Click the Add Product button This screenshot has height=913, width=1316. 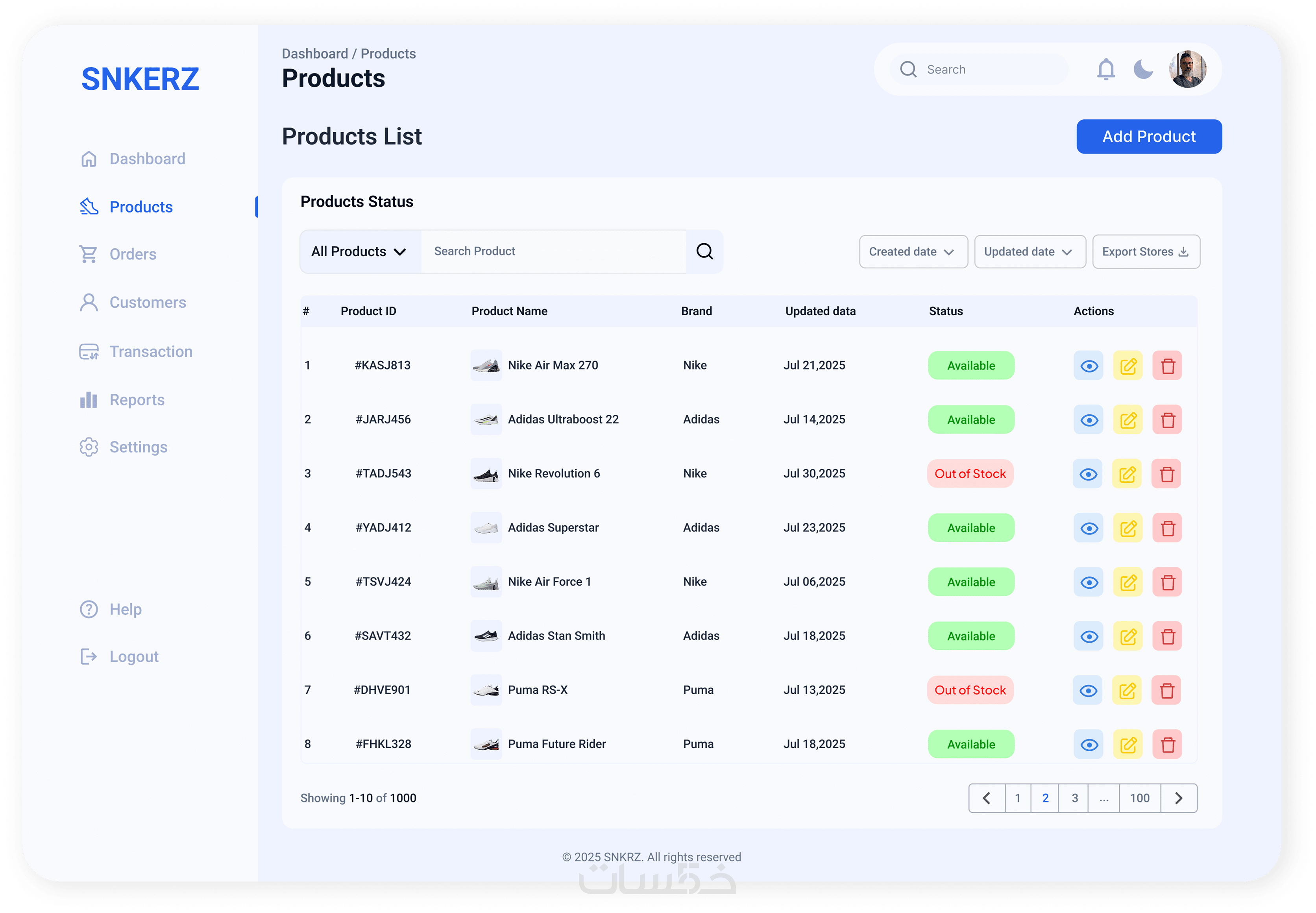click(x=1148, y=137)
